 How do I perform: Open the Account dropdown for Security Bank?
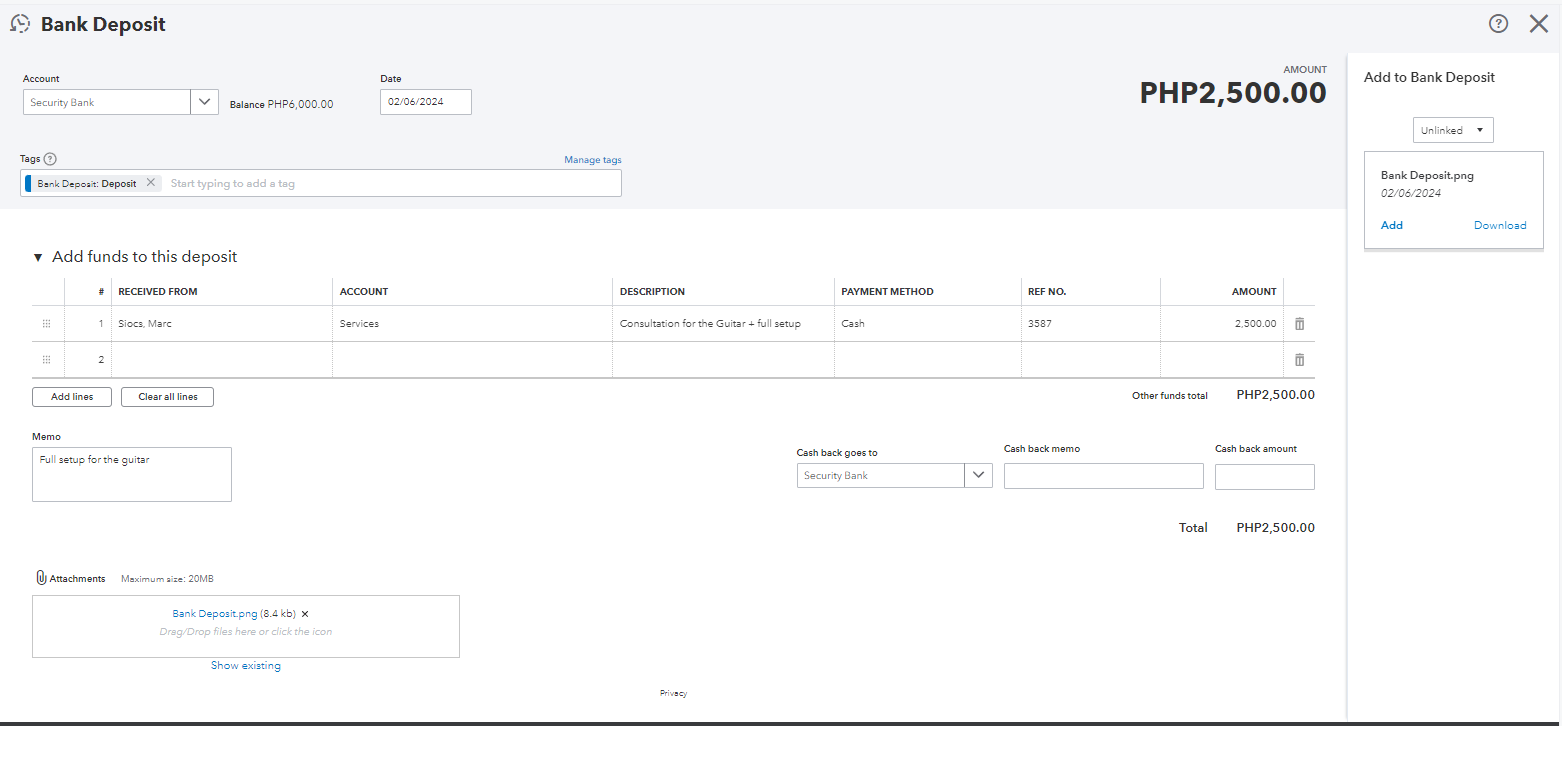(204, 102)
